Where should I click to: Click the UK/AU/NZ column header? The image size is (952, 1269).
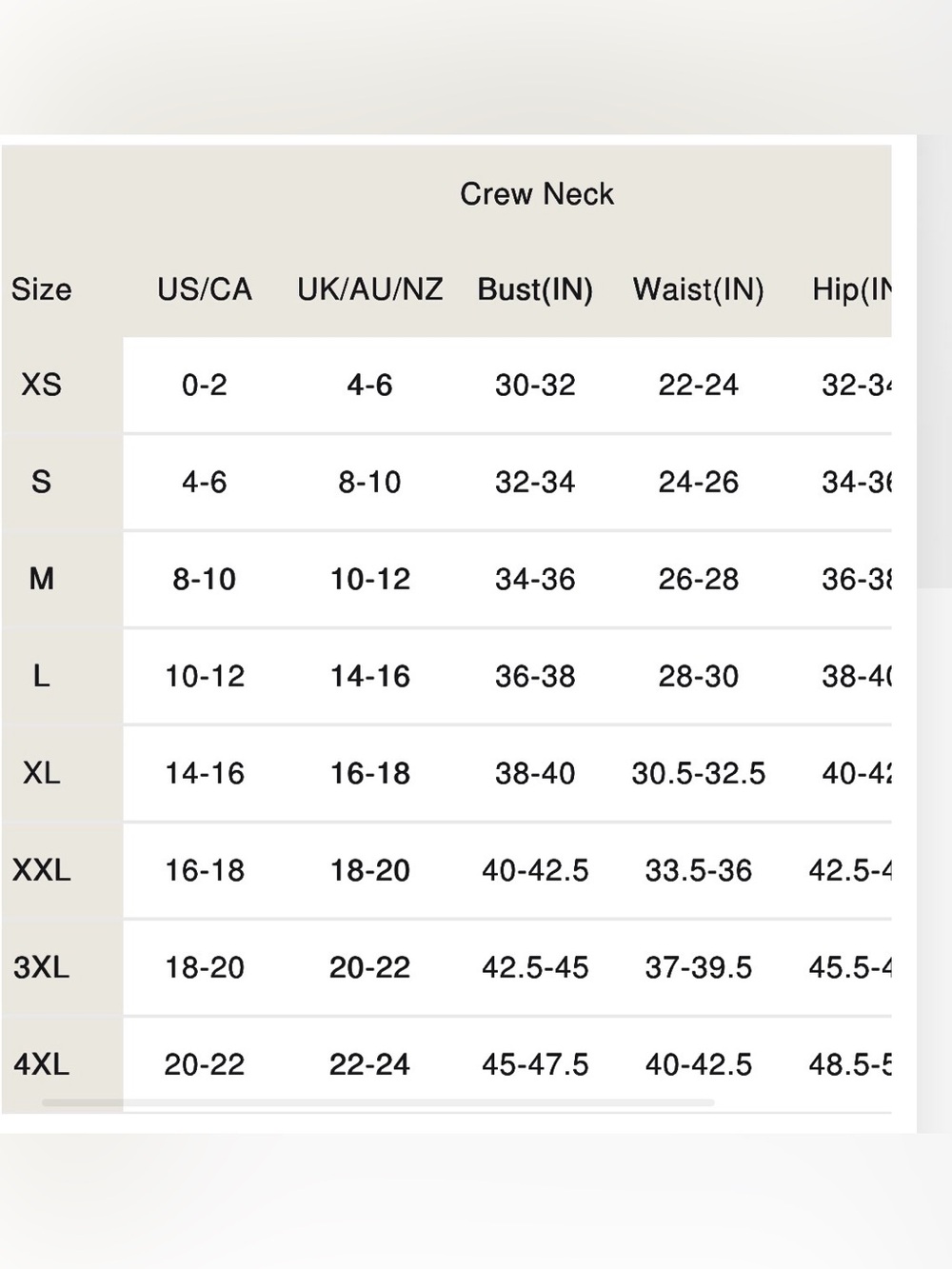click(x=369, y=289)
